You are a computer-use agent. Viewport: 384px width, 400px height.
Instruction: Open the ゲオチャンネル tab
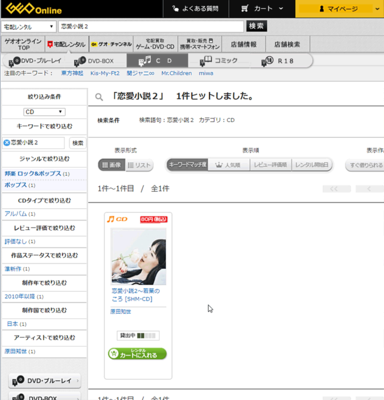tap(111, 44)
